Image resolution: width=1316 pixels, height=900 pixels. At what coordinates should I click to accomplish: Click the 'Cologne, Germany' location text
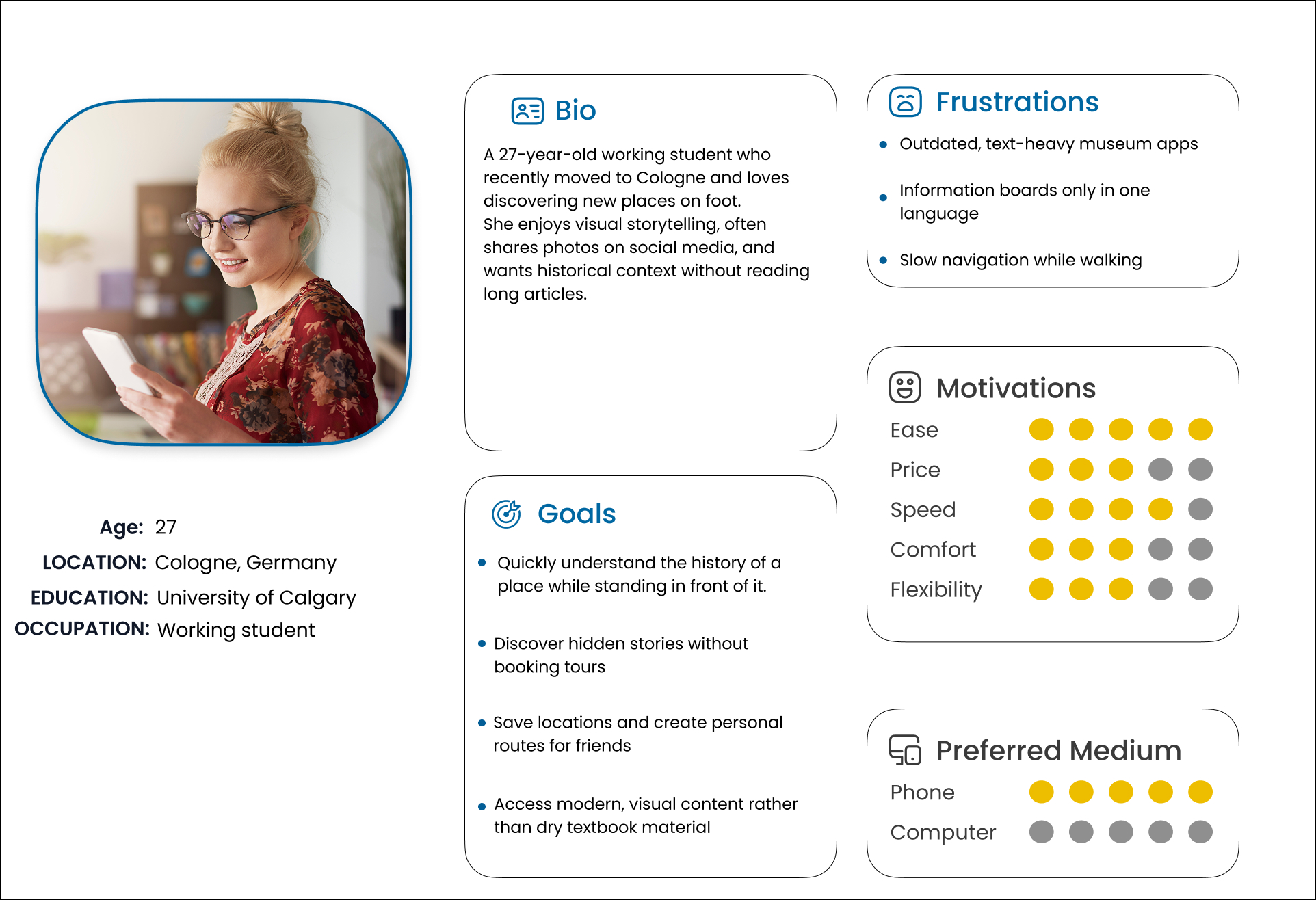[x=246, y=562]
